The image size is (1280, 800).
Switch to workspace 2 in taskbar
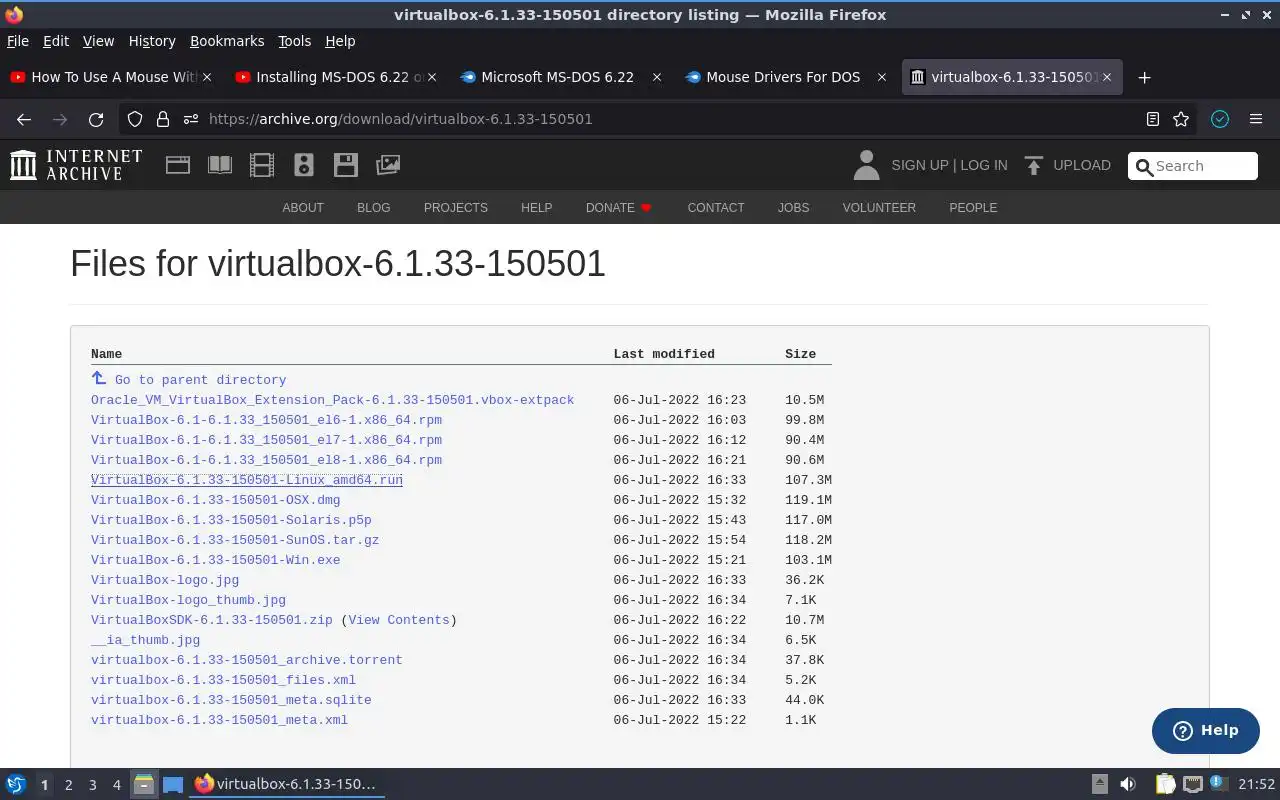coord(68,785)
